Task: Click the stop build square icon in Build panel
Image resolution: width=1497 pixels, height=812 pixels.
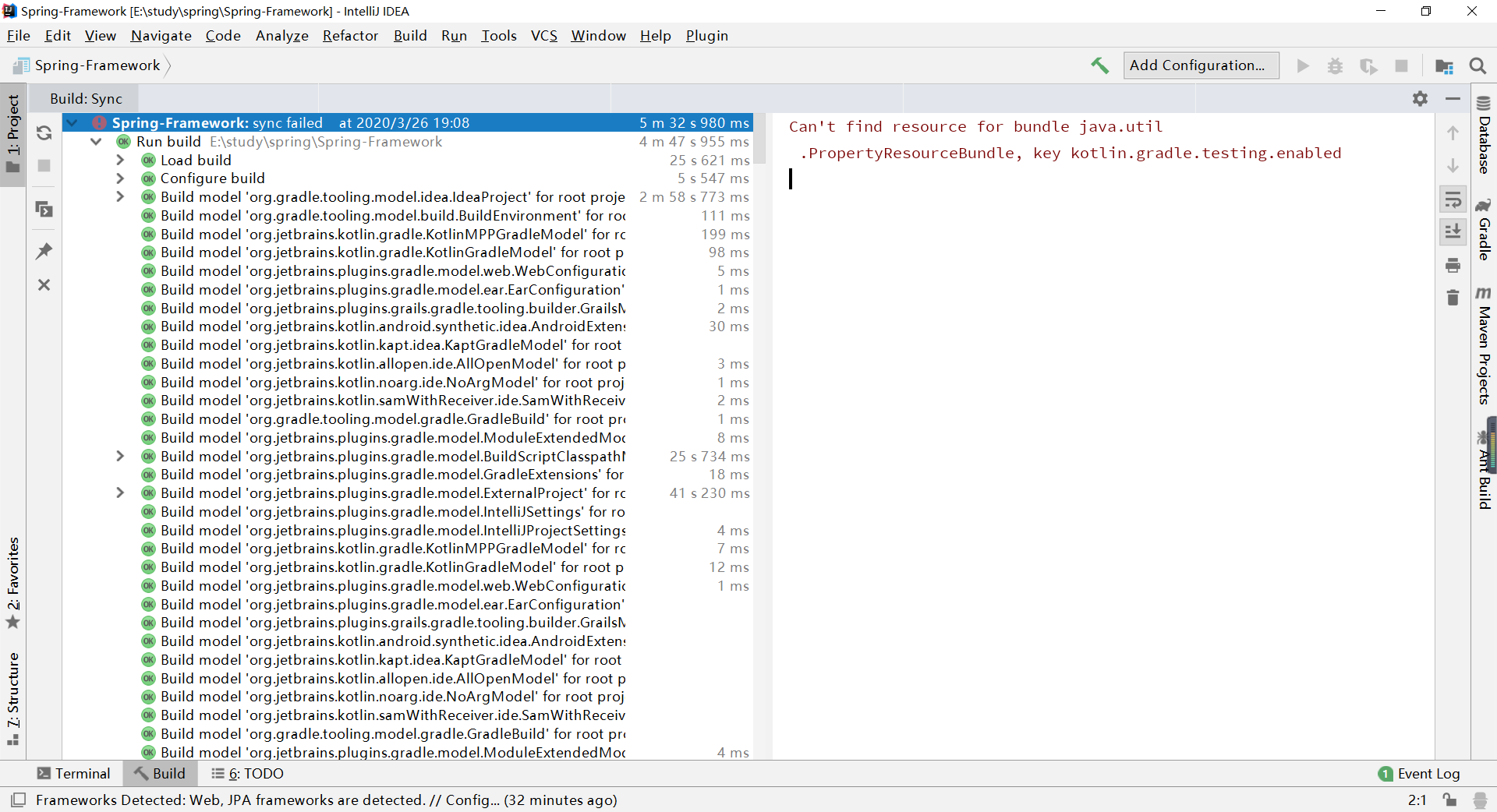Action: pyautogui.click(x=44, y=166)
